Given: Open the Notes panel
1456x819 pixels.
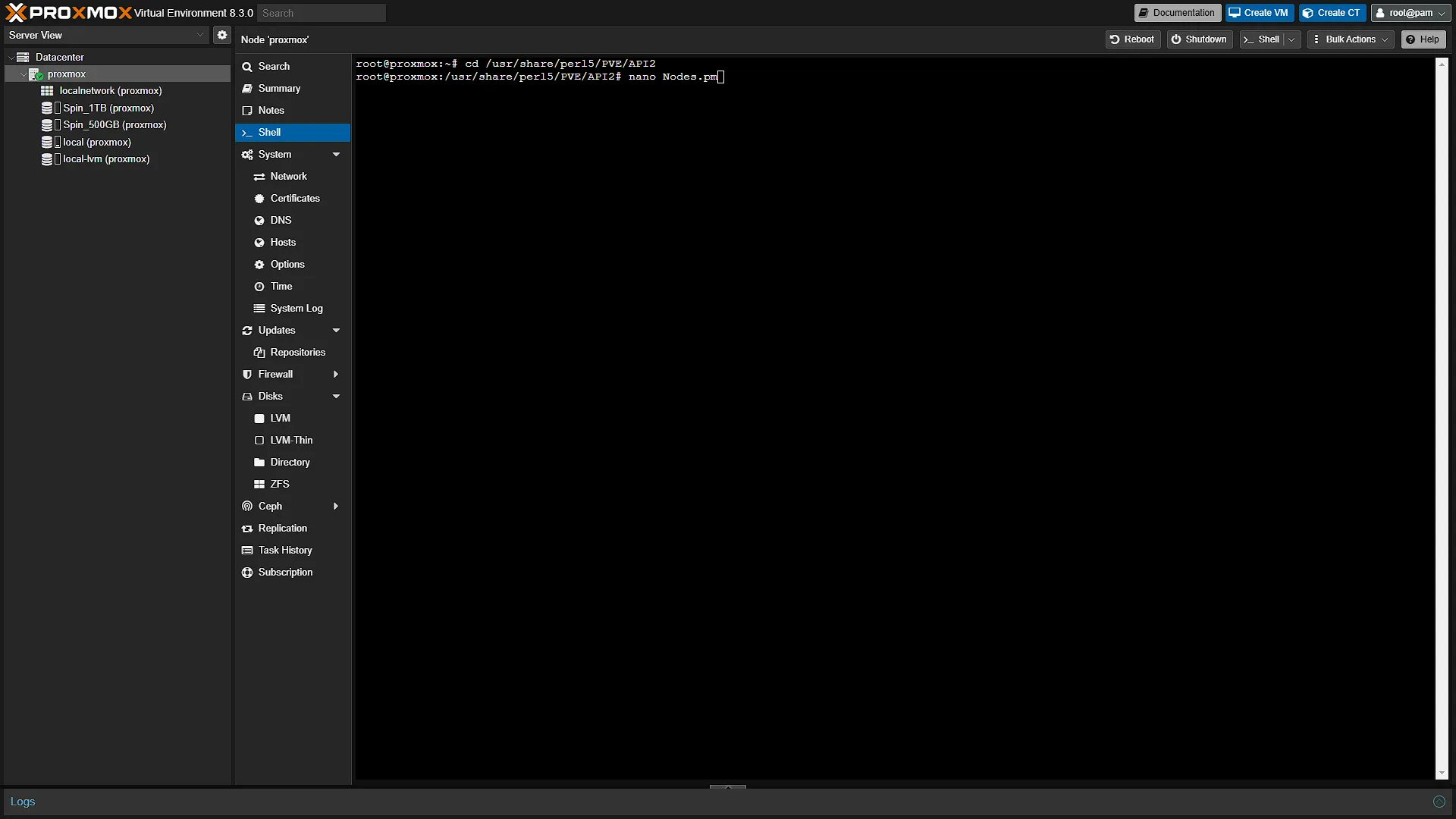Looking at the screenshot, I should pyautogui.click(x=293, y=111).
